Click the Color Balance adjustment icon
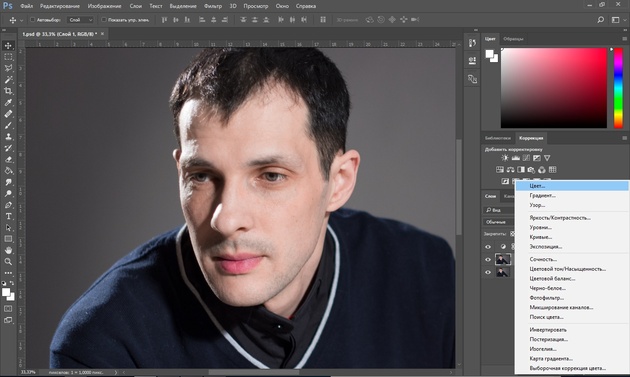The height and width of the screenshot is (377, 630). point(510,170)
